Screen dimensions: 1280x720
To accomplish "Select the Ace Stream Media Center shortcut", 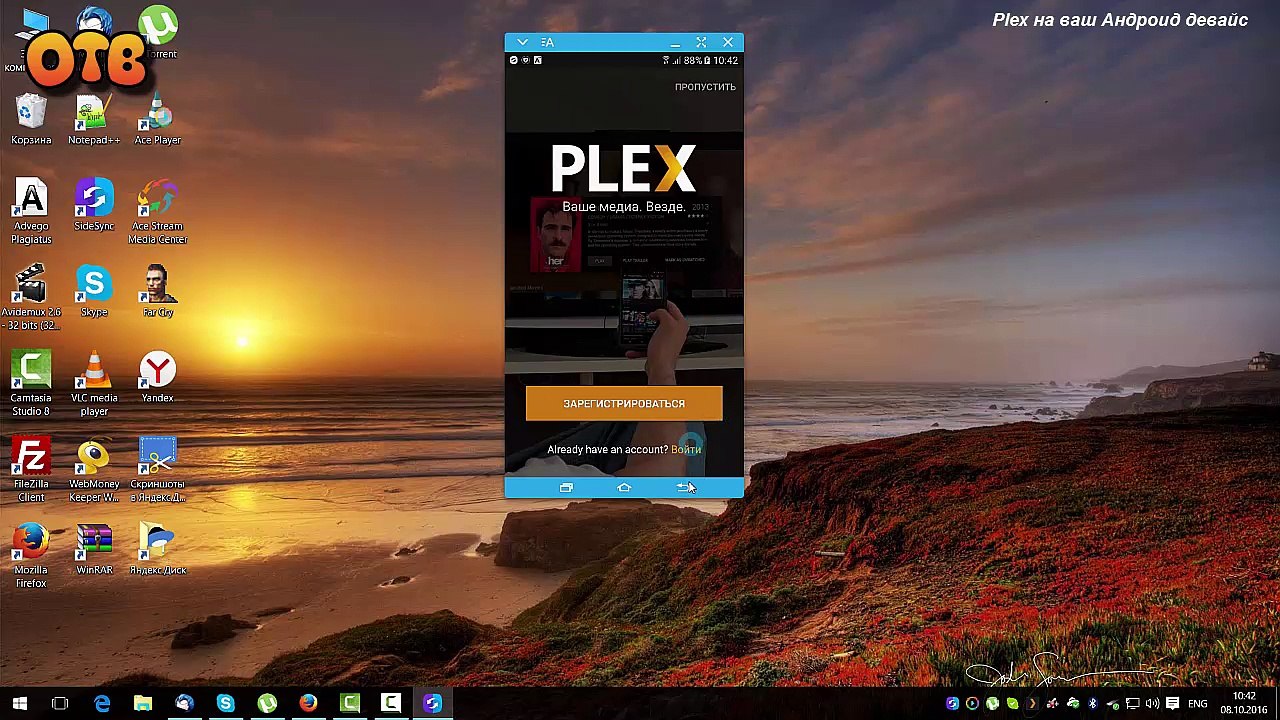I will (x=158, y=212).
